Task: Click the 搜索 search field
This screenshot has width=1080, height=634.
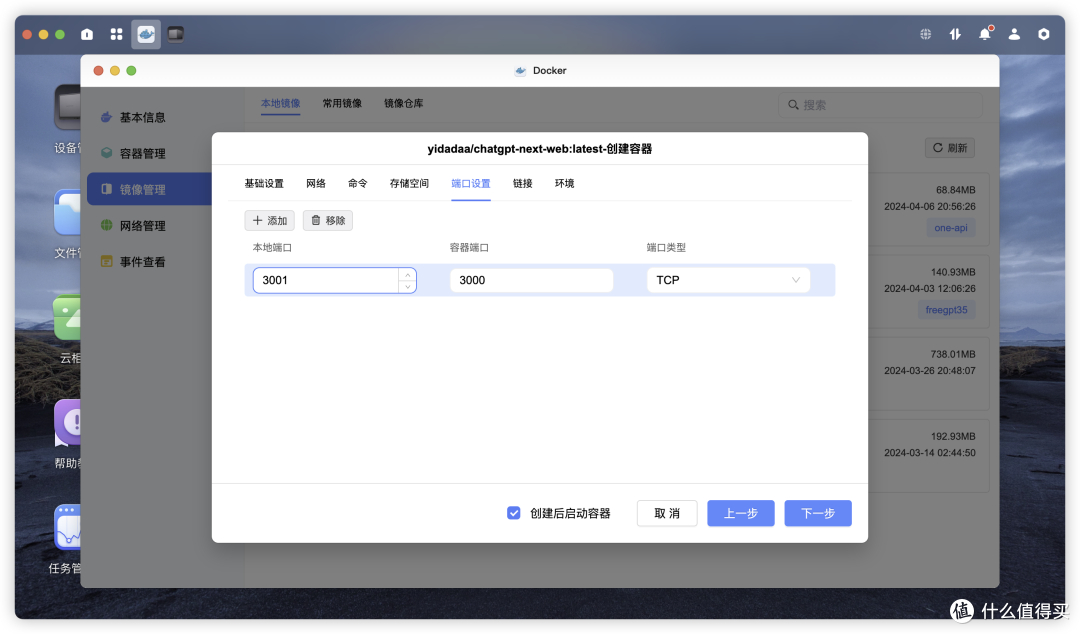Action: pyautogui.click(x=880, y=105)
